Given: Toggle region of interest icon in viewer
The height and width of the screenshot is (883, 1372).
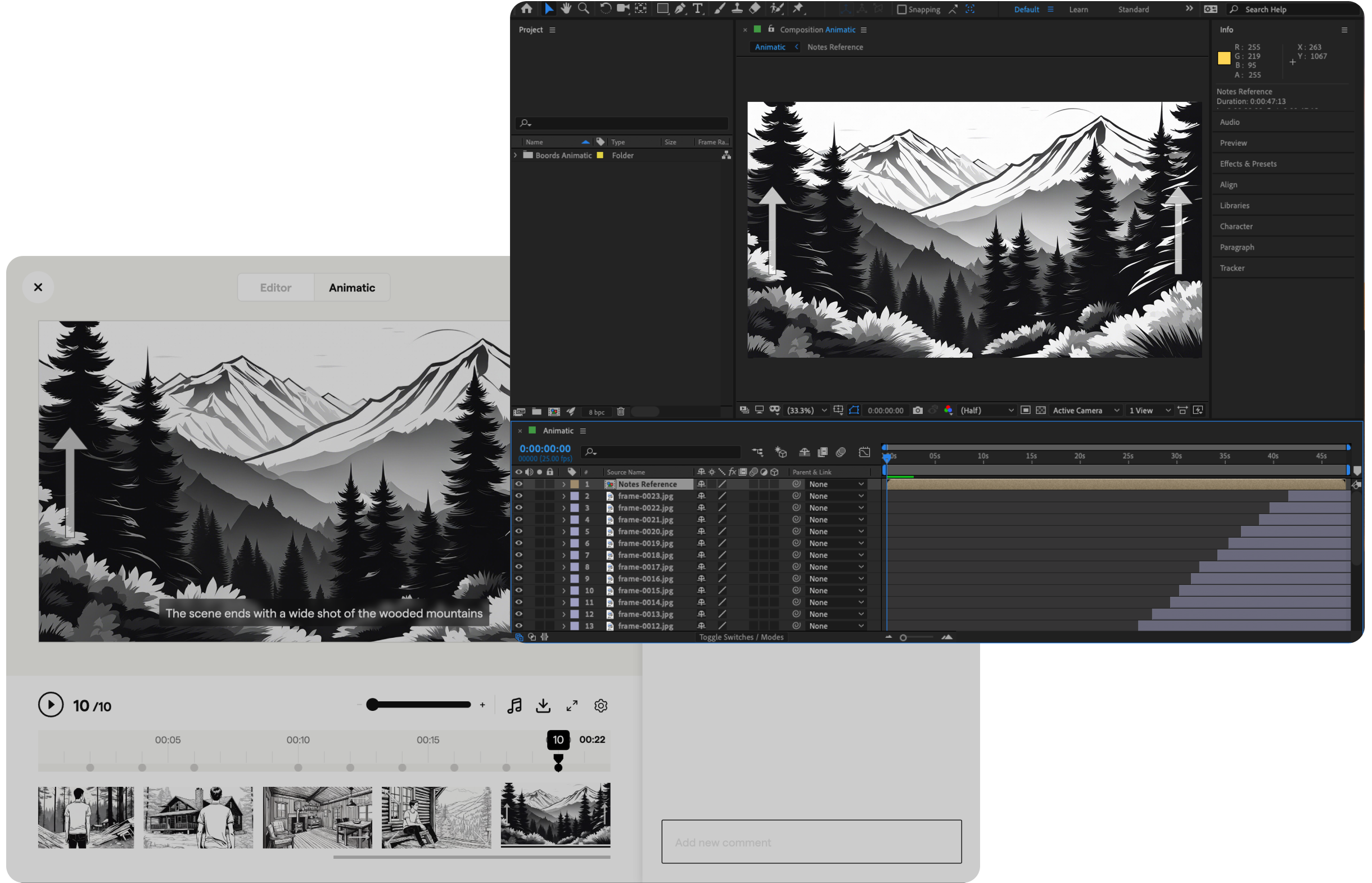Looking at the screenshot, I should click(x=1026, y=411).
